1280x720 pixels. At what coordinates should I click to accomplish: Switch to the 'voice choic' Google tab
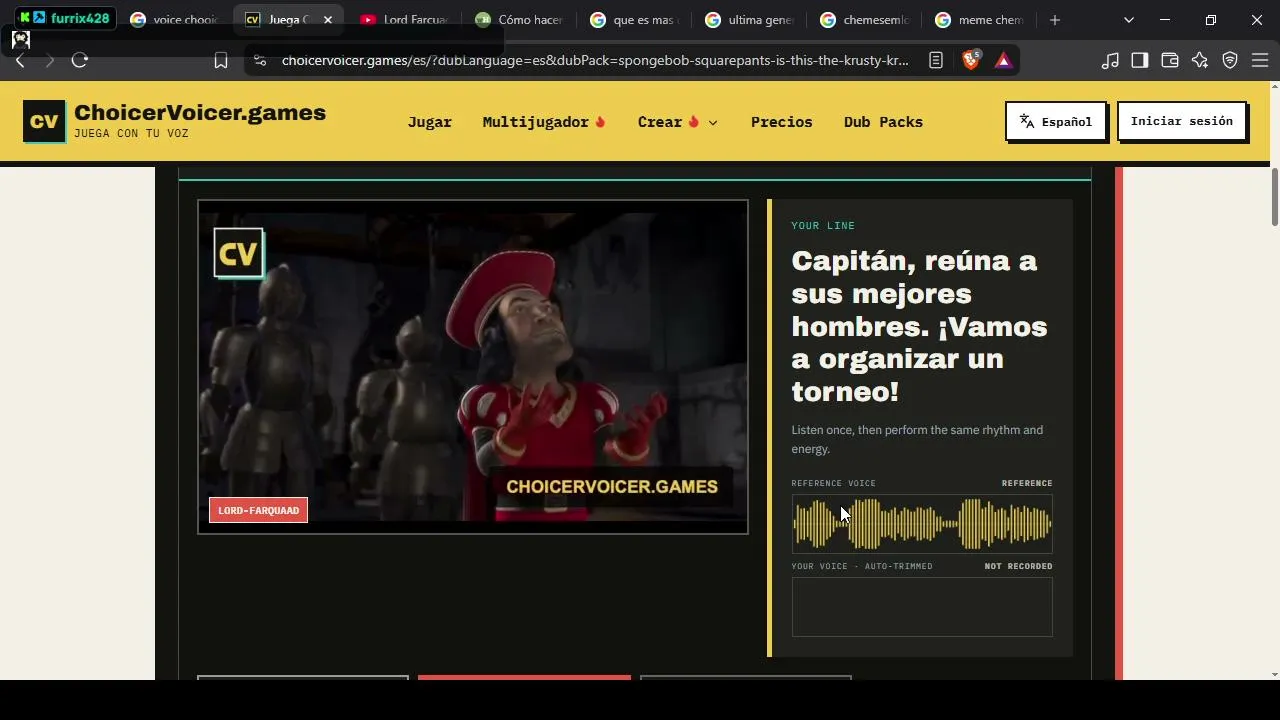tap(175, 20)
